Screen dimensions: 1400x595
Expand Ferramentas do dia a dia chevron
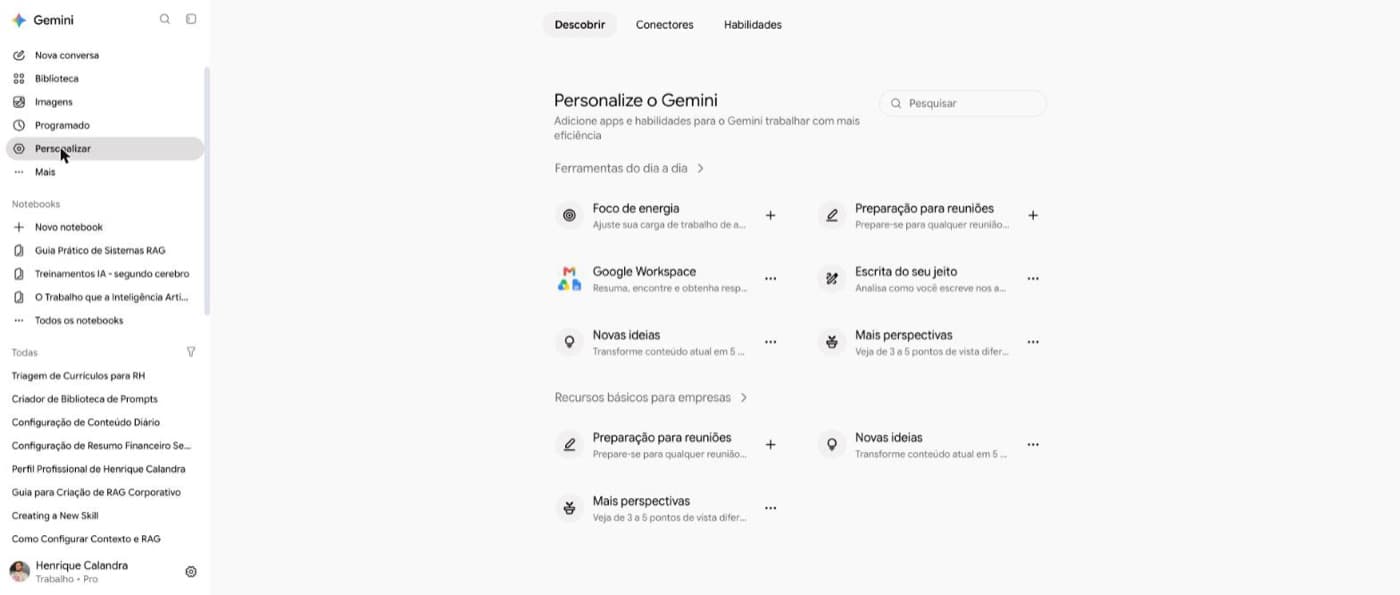(700, 168)
